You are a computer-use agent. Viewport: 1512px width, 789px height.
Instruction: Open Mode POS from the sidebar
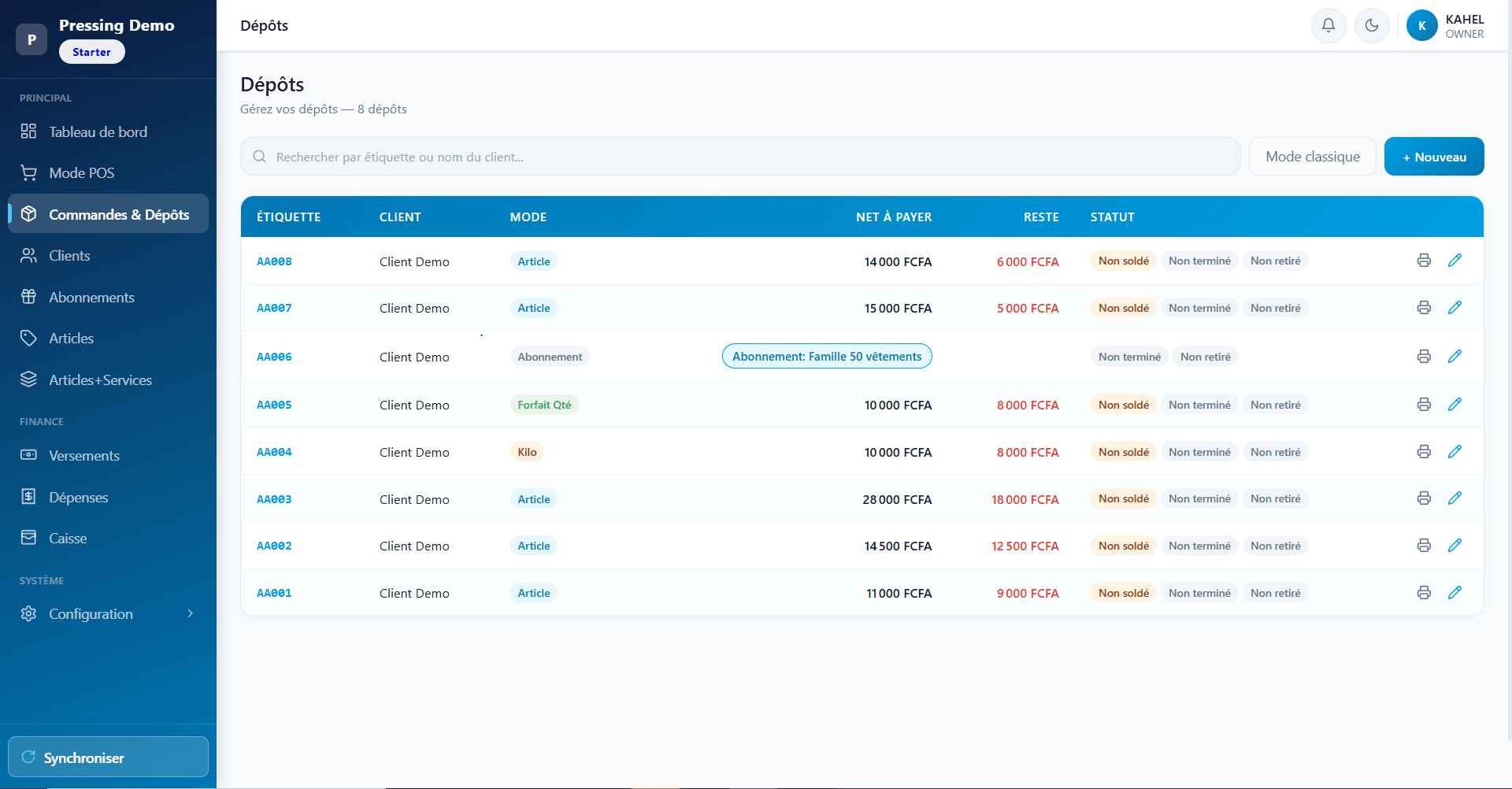[x=108, y=172]
